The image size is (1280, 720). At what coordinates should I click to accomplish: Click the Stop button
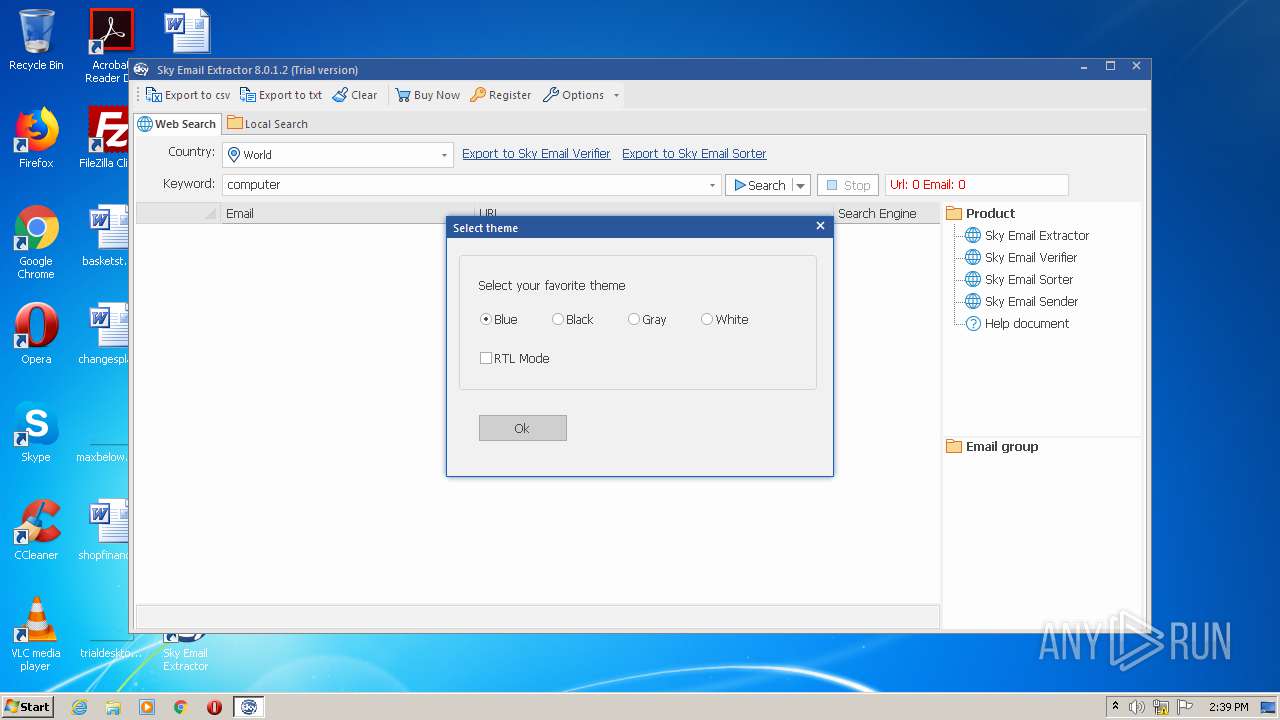click(848, 185)
